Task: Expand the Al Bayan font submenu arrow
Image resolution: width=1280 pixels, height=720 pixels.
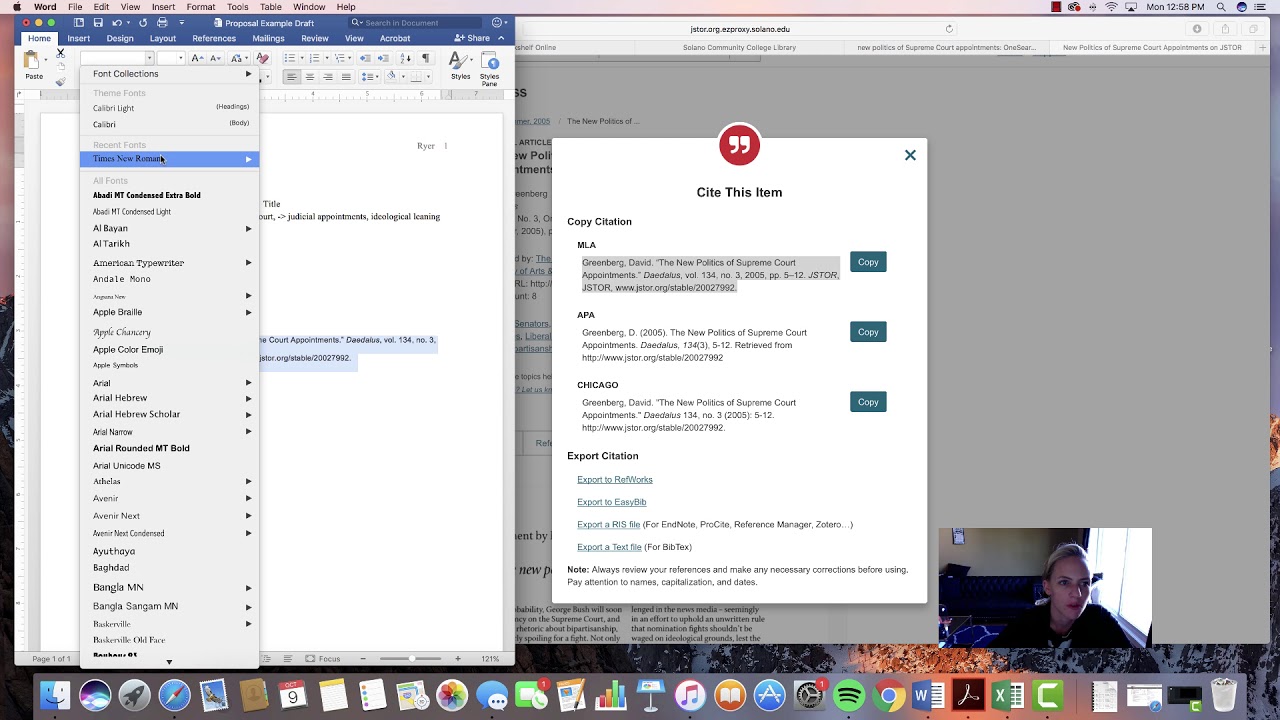Action: pos(249,228)
